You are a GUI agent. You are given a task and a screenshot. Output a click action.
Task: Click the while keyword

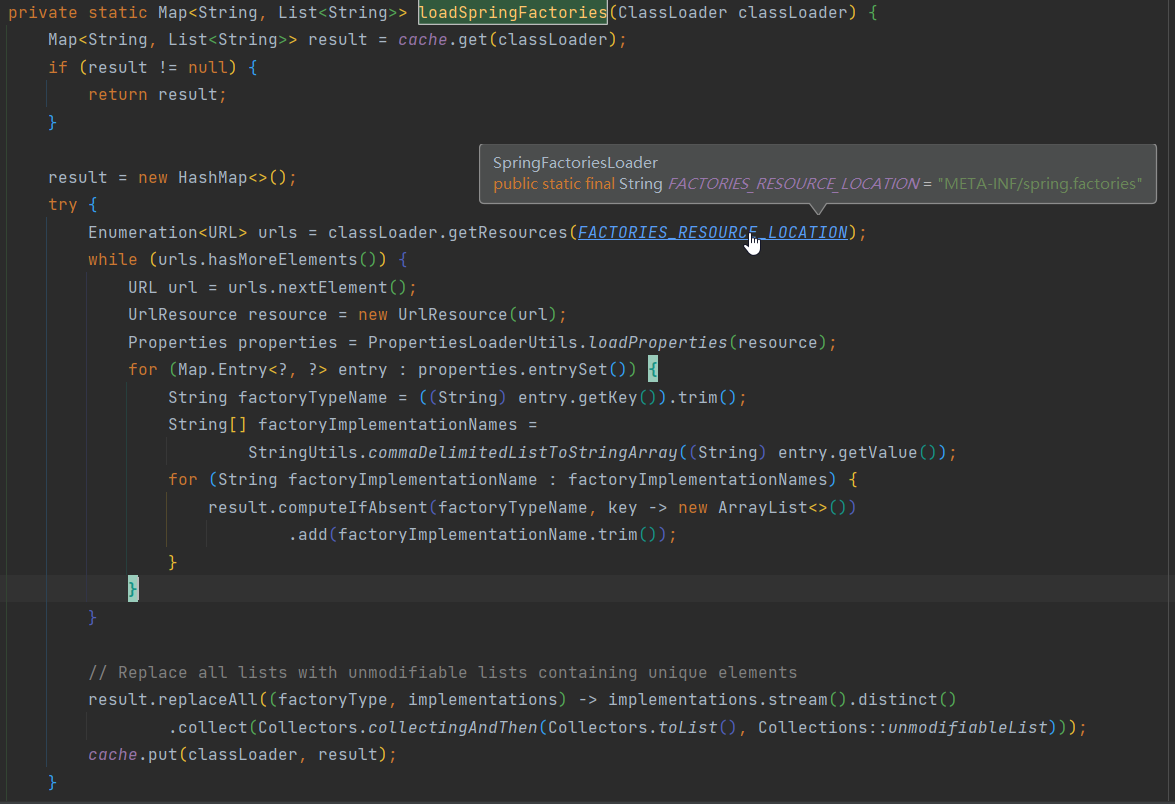pos(112,260)
